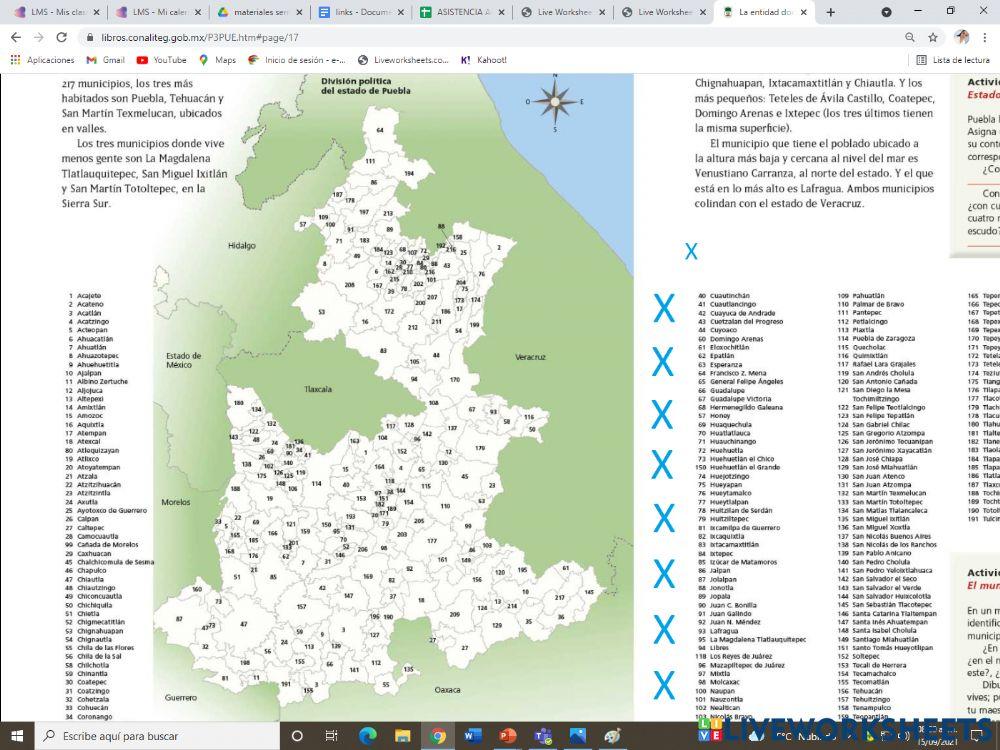Open Microsoft Teams from the taskbar
Image resolution: width=1000 pixels, height=750 pixels.
coord(542,736)
